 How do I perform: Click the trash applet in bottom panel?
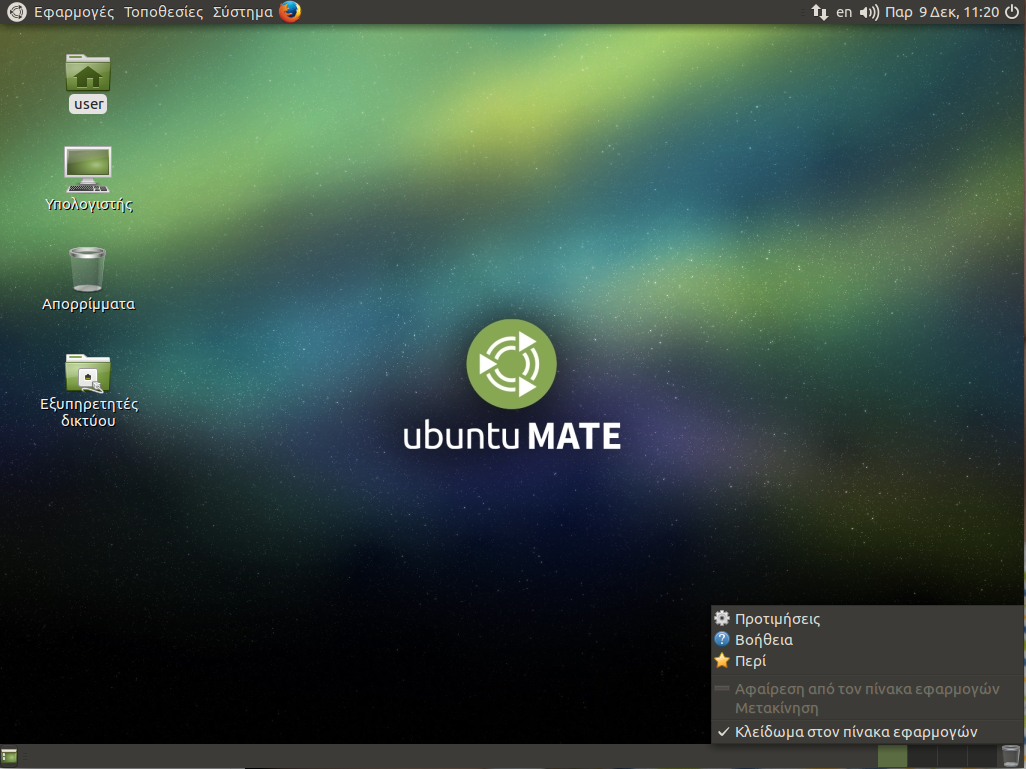1011,756
